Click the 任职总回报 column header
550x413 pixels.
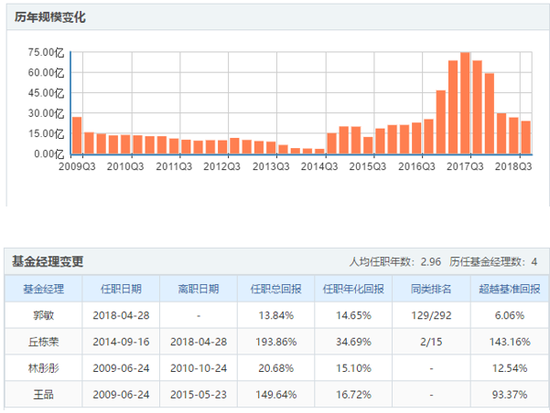276,289
